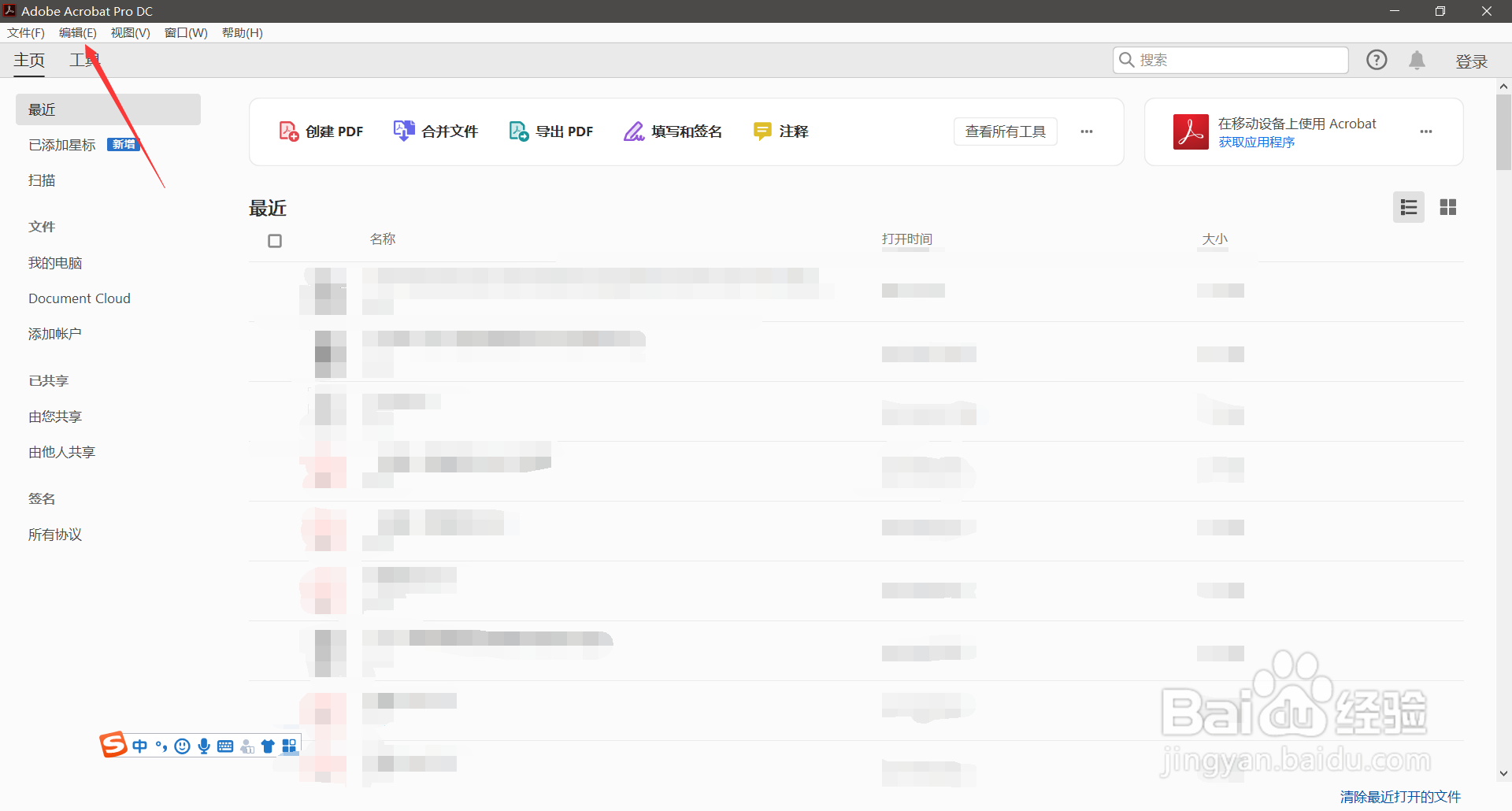Image resolution: width=1512 pixels, height=811 pixels.
Task: Open notifications bell icon
Action: [1417, 61]
